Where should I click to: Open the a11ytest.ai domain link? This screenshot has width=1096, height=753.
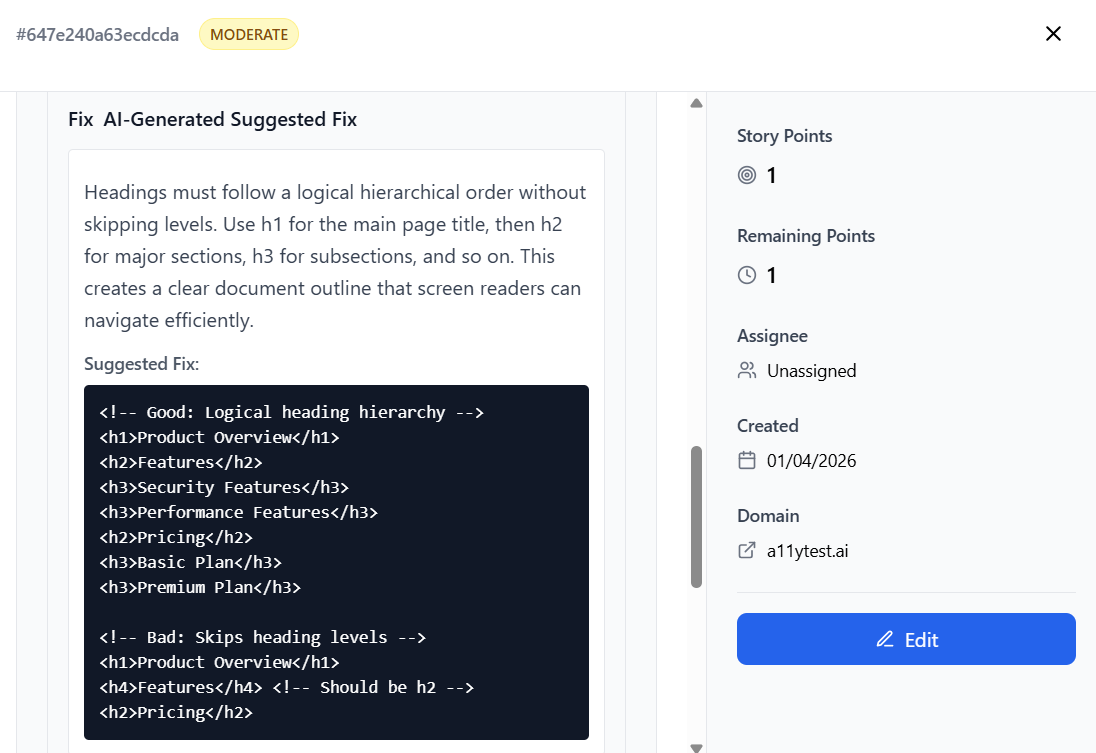tap(808, 551)
